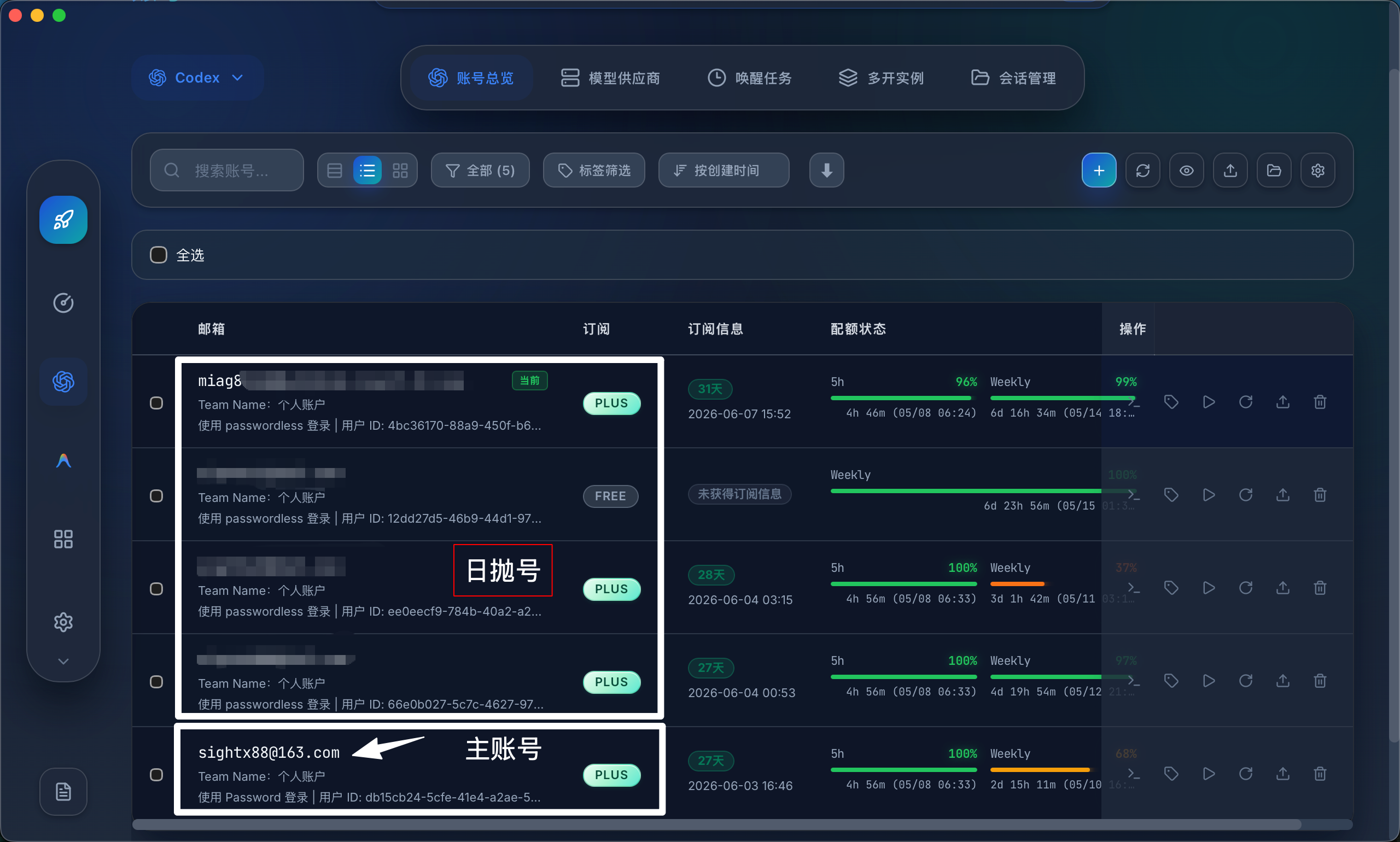Tag the FREE account row
This screenshot has height=842, width=1400.
coord(1171,495)
